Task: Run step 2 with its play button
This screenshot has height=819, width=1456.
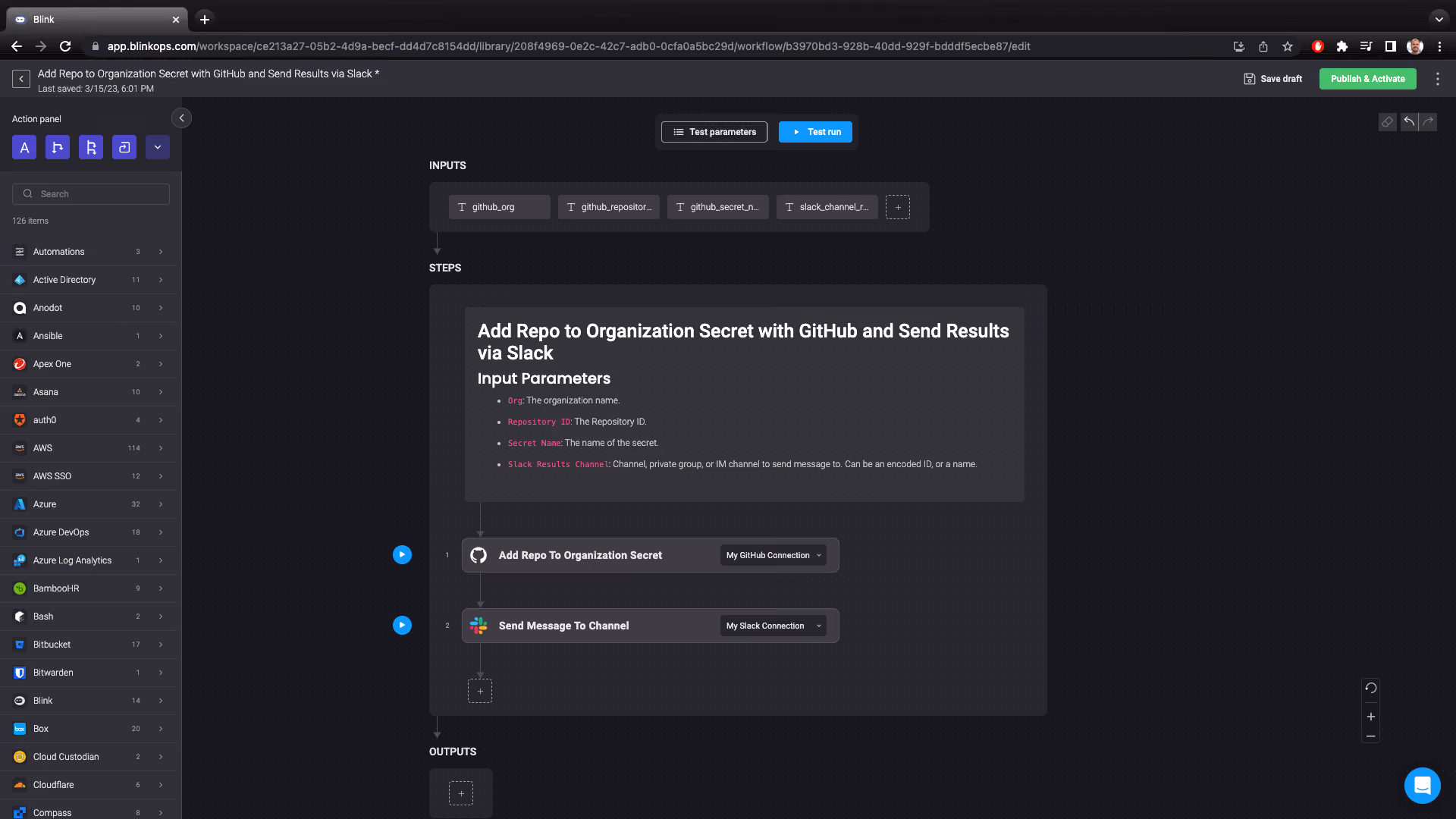Action: (x=402, y=626)
